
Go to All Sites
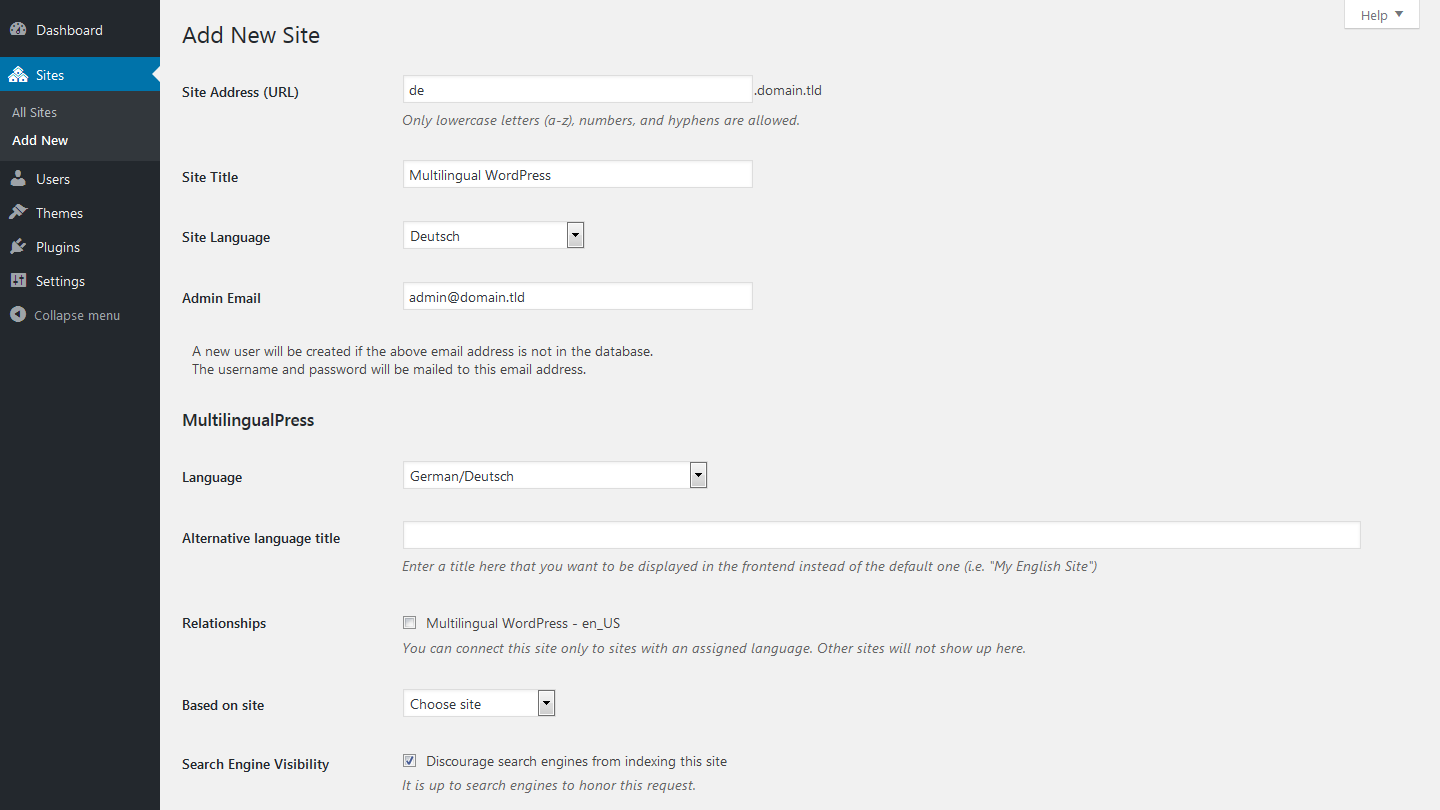coord(34,112)
